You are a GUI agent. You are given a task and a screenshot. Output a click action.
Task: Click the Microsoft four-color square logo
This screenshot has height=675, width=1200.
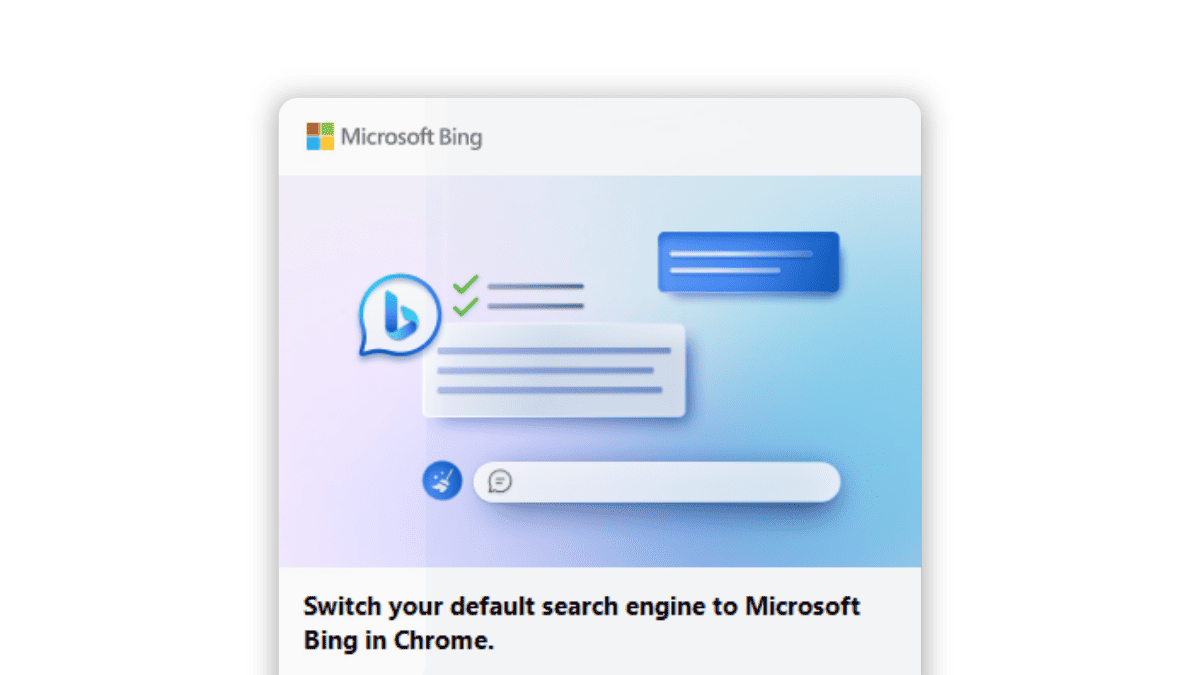tap(320, 136)
